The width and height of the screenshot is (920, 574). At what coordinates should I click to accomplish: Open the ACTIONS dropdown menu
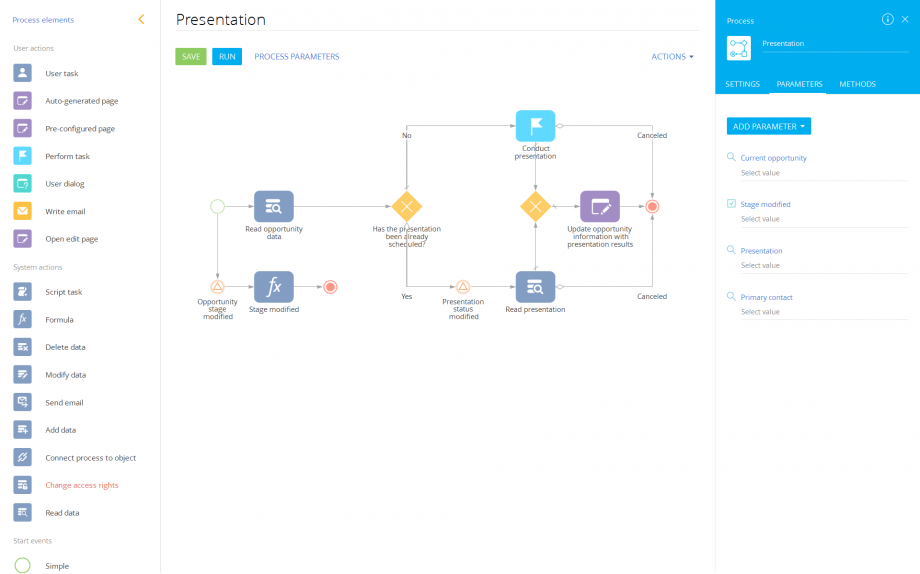[x=672, y=56]
